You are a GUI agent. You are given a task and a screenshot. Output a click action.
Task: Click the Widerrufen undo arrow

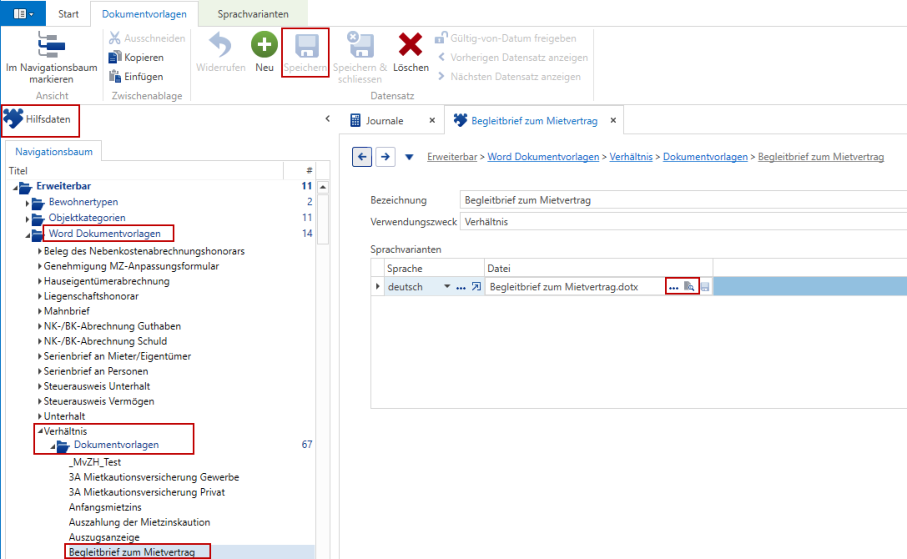click(x=220, y=45)
